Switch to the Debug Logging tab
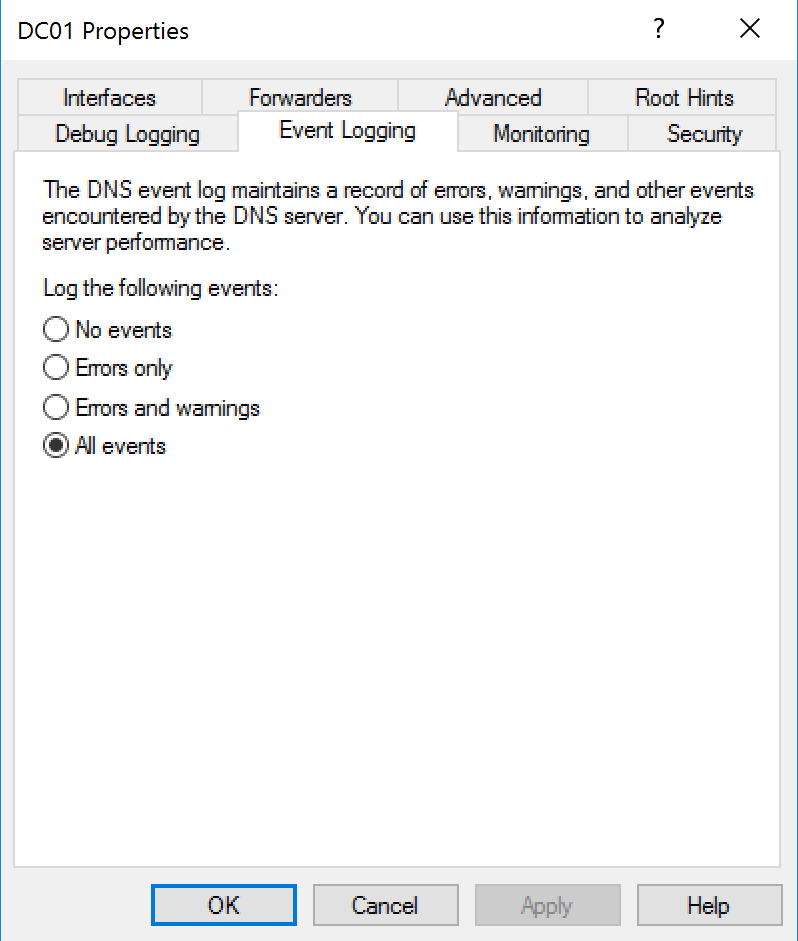Screen dimensions: 798x941 126,133
